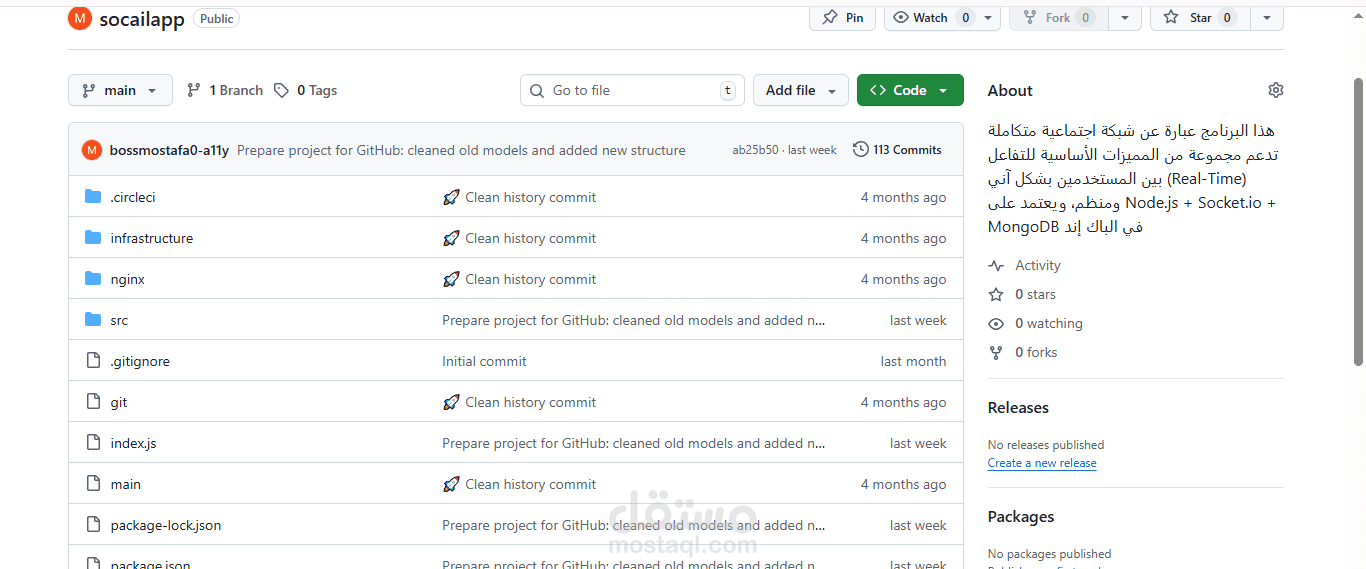This screenshot has height=569, width=1366.
Task: Open the infrastructure folder
Action: (x=152, y=238)
